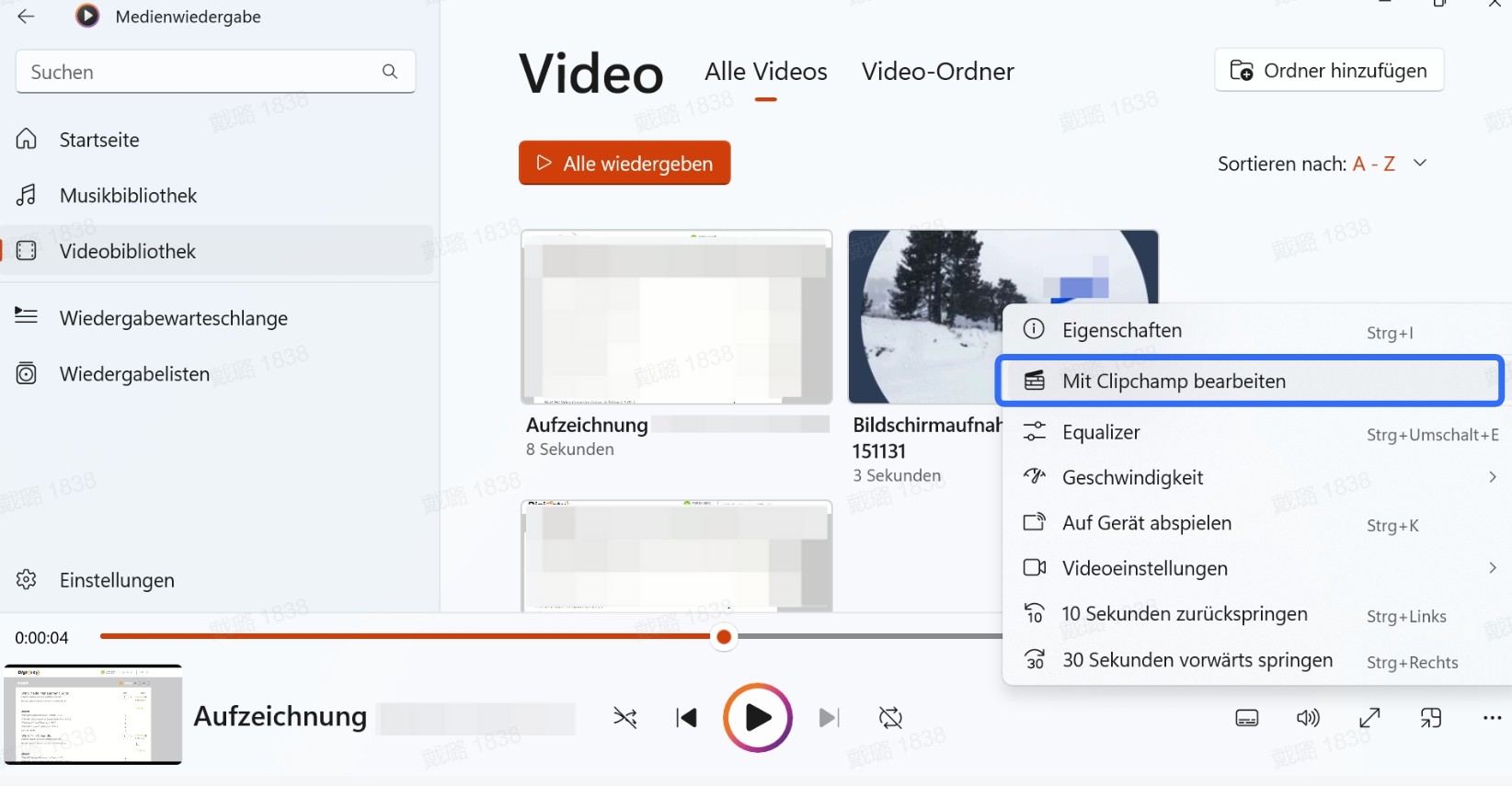Click the '3 Sekunden' duration label

coord(897,475)
